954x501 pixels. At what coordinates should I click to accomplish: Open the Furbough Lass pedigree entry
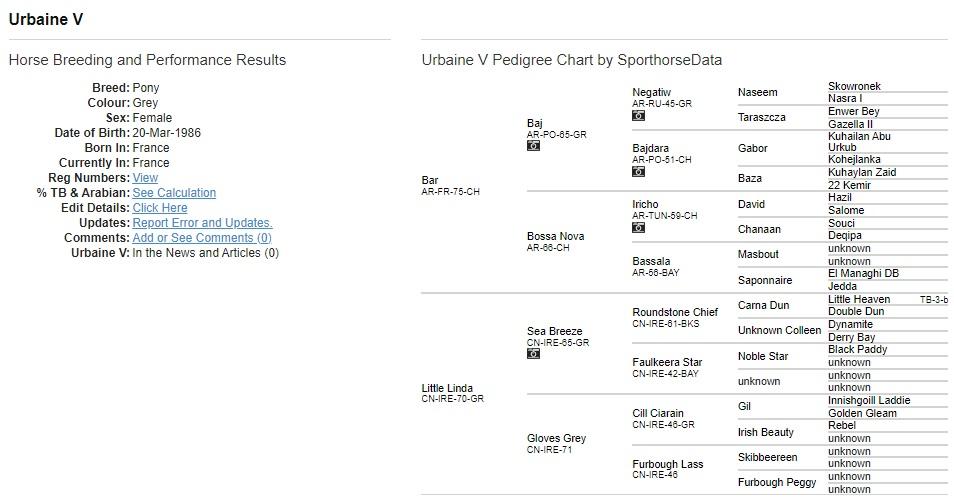pyautogui.click(x=667, y=464)
